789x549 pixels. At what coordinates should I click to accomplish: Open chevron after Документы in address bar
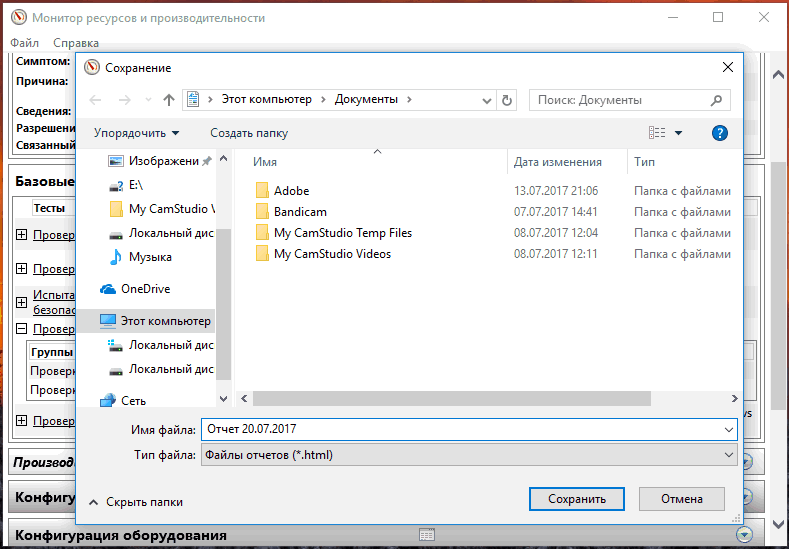click(409, 100)
